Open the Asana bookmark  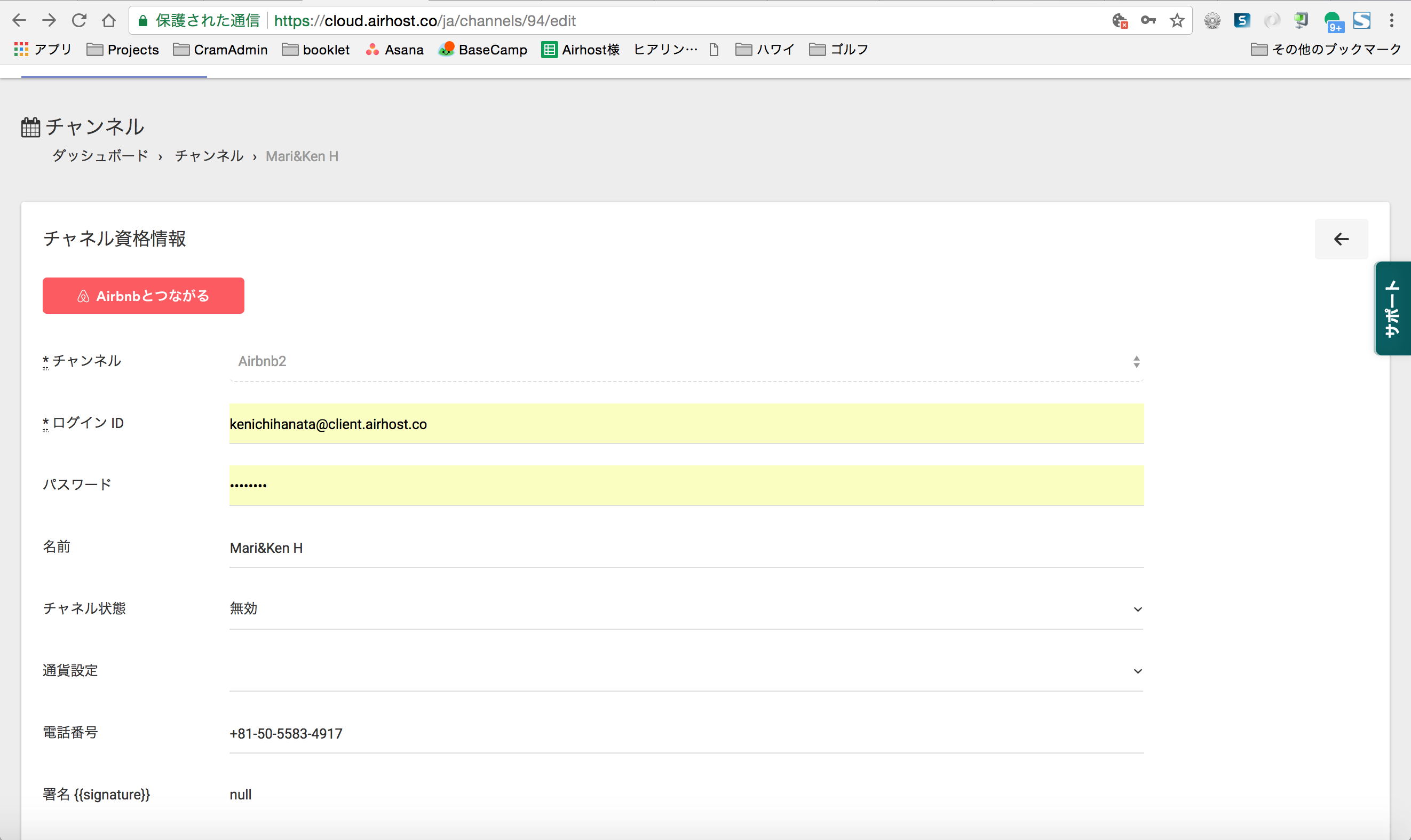tap(394, 50)
